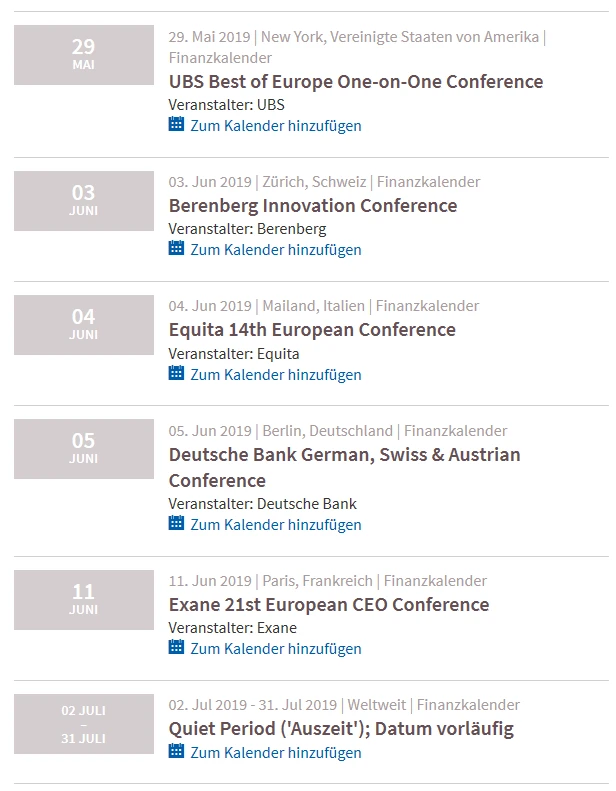The width and height of the screenshot is (616, 791).
Task: Add UBS conference via 'Zum Kalender hinzufügen'
Action: click(x=275, y=126)
